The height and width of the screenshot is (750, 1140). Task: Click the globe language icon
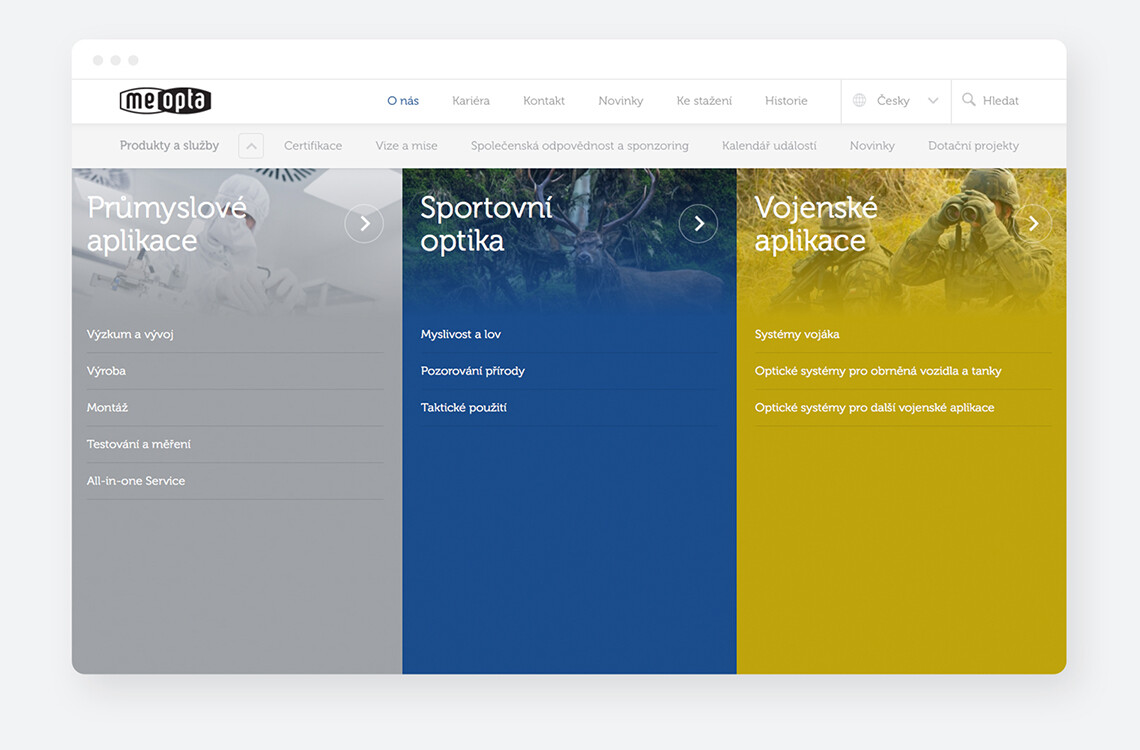pyautogui.click(x=859, y=100)
